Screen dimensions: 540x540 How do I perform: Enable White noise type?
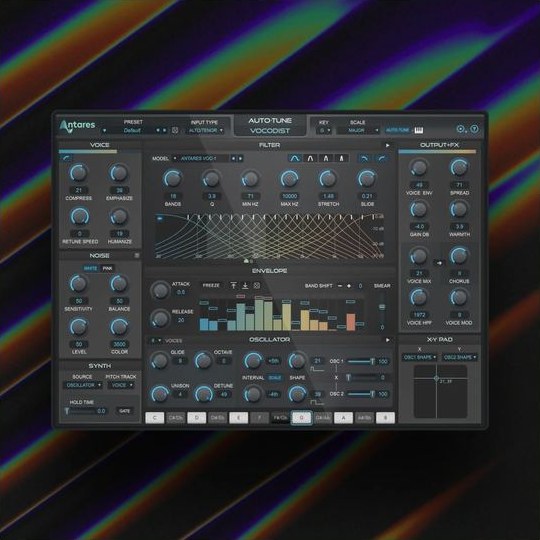(x=91, y=268)
